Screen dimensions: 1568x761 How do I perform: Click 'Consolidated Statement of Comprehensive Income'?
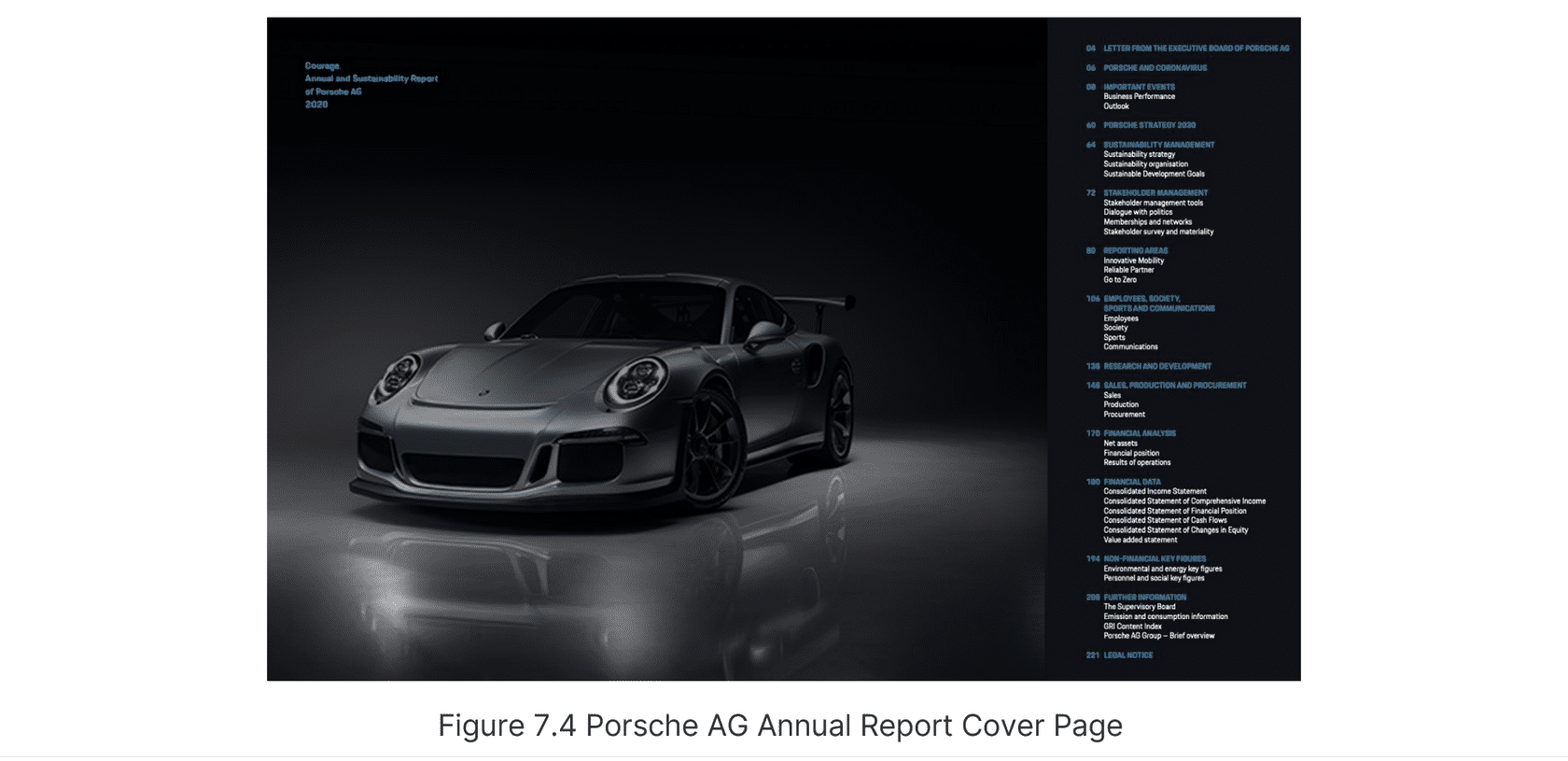click(1185, 501)
